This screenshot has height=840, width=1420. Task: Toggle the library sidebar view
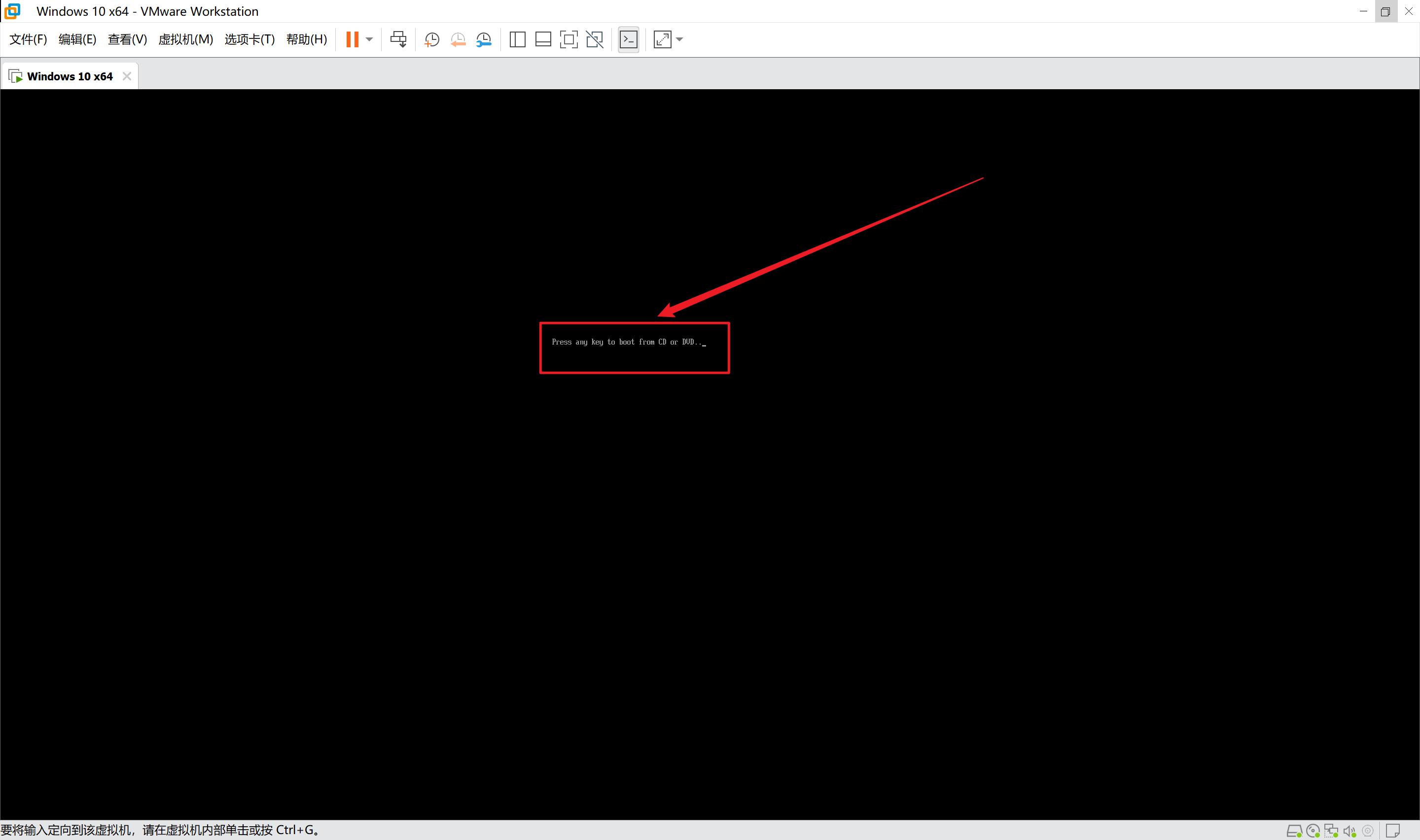[x=517, y=39]
